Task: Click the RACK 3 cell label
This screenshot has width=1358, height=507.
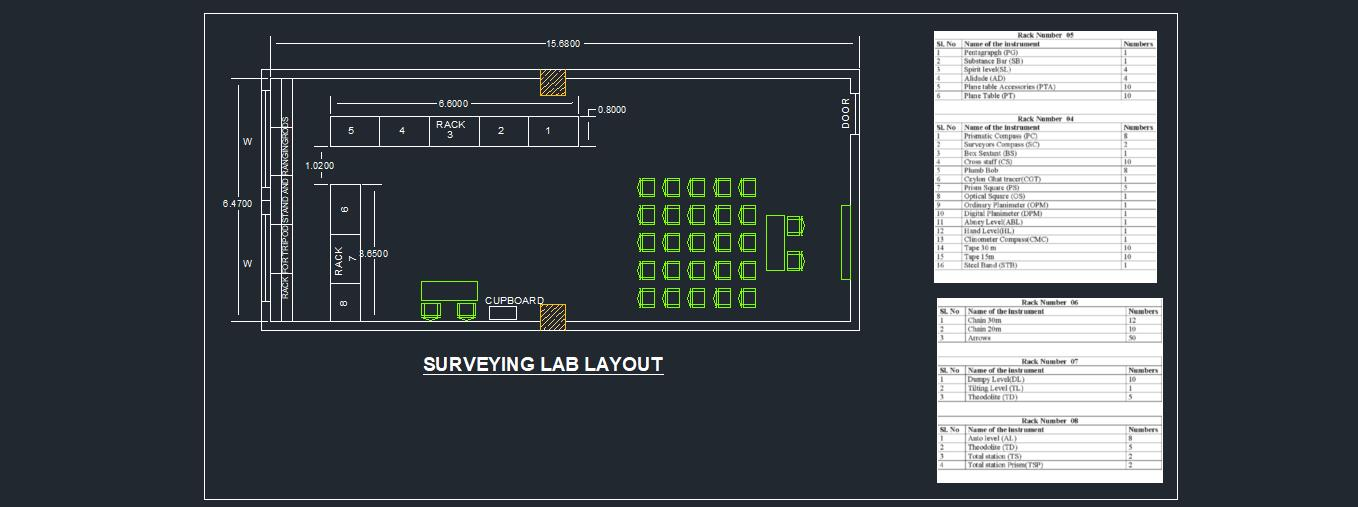Action: 451,130
